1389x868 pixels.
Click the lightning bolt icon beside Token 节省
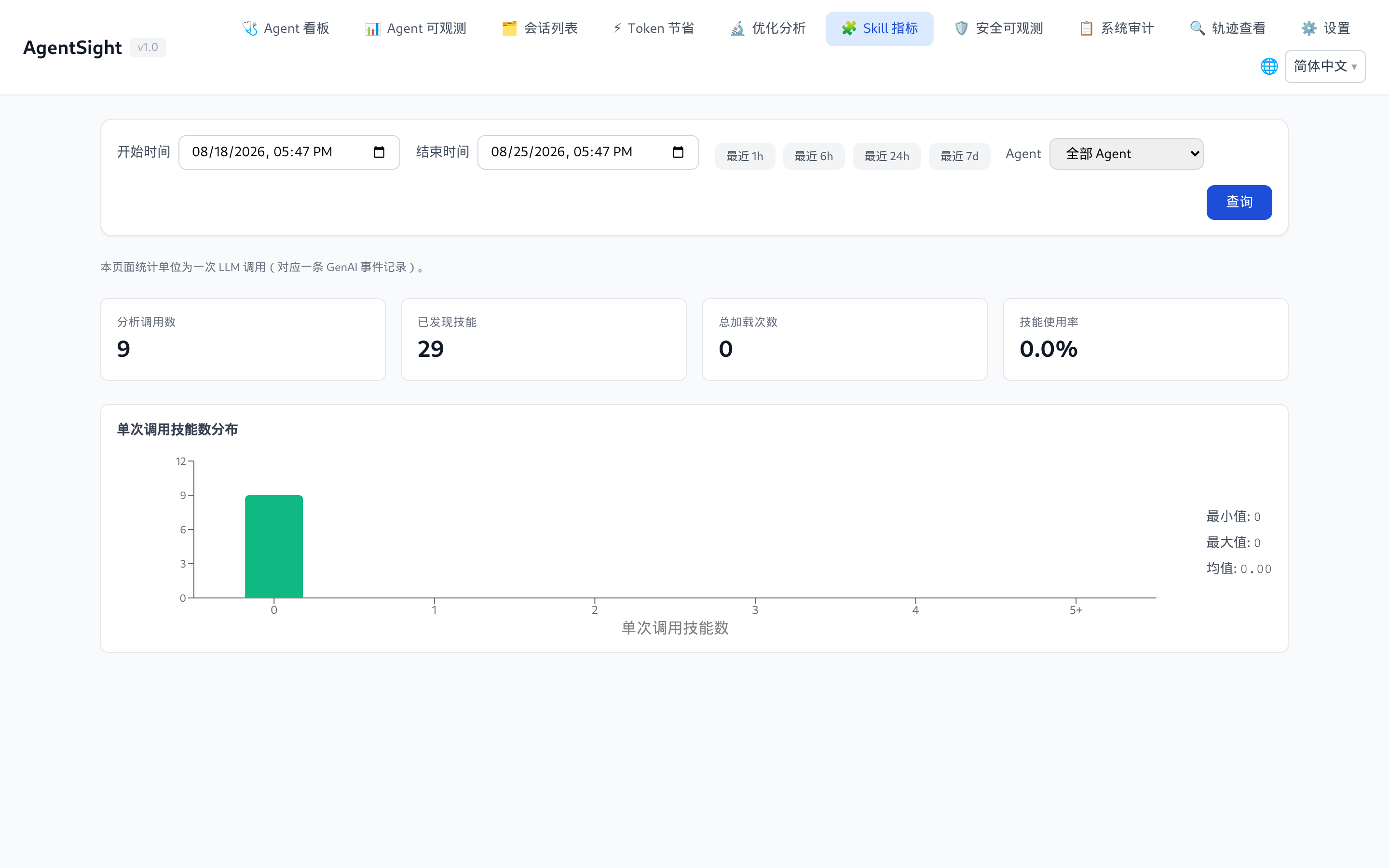coord(617,28)
